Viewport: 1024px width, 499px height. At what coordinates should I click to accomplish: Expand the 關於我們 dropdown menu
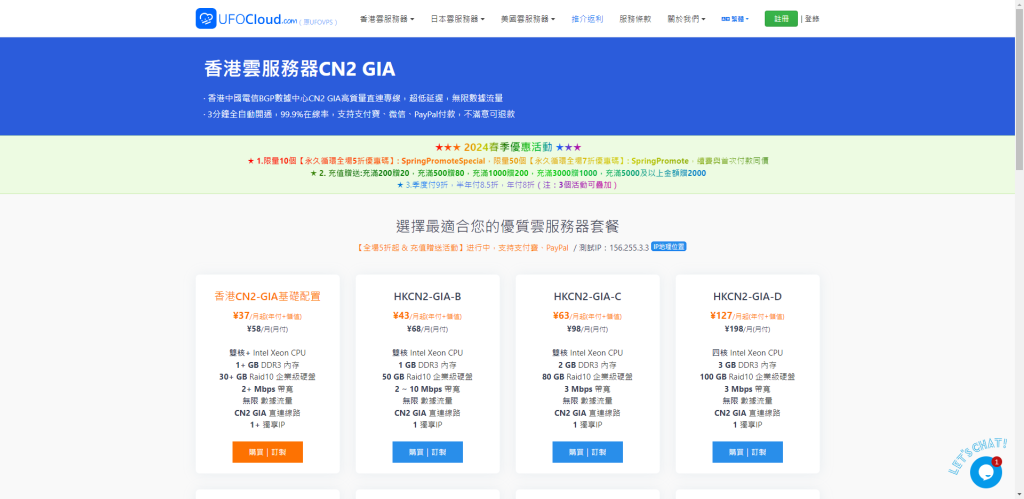coord(686,19)
